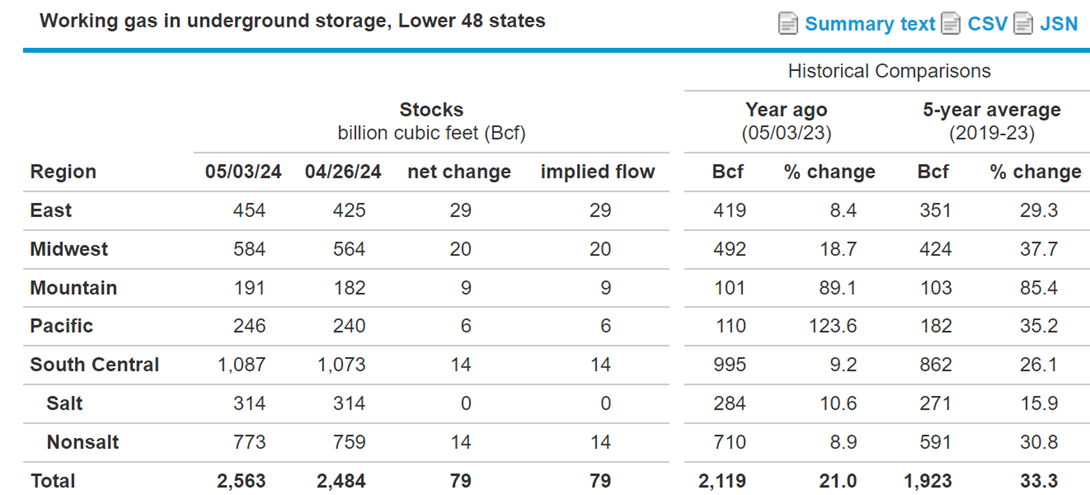Select the Nonsalt sub-region row label
The height and width of the screenshot is (495, 1090).
pos(83,442)
